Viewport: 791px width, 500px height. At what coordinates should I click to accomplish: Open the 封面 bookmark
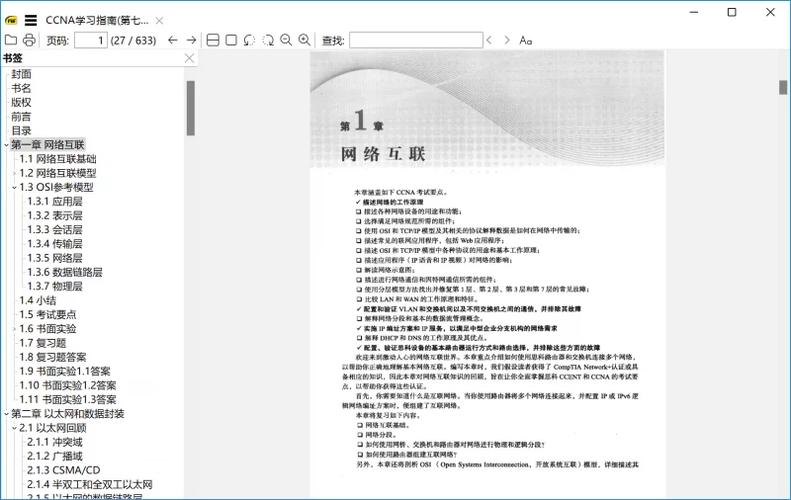(21, 74)
